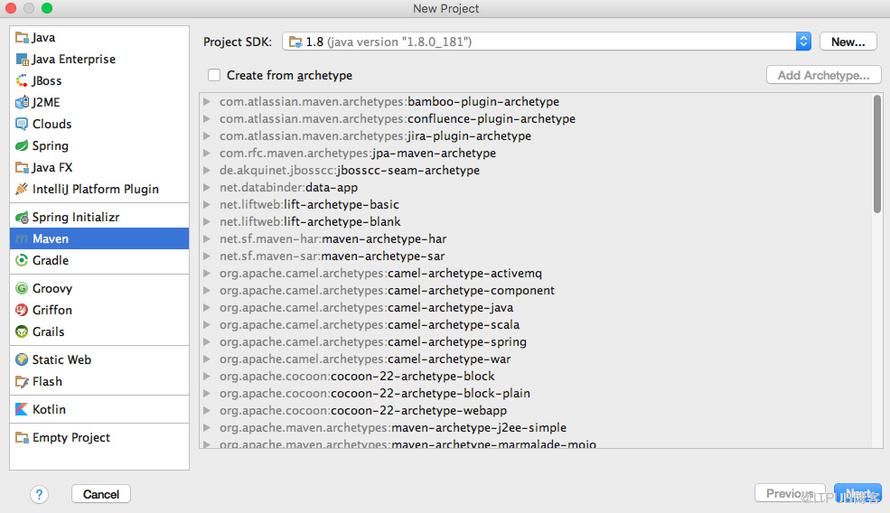Image resolution: width=890 pixels, height=513 pixels.
Task: Select Empty Project type label
Action: (71, 438)
